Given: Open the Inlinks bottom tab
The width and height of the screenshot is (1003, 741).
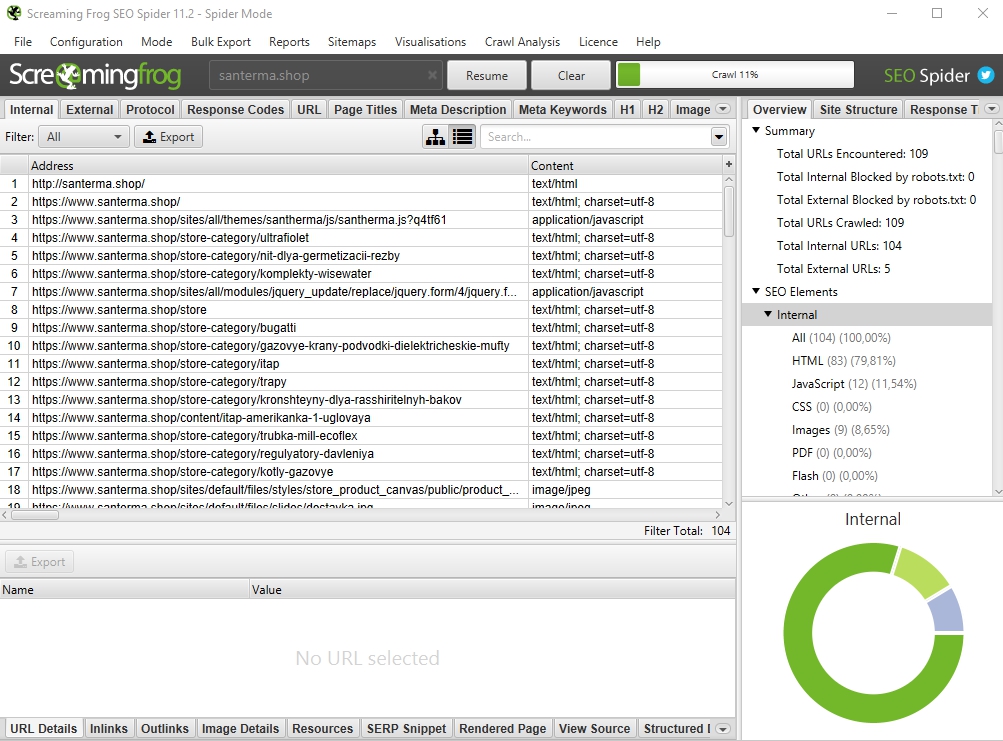Looking at the screenshot, I should [x=109, y=729].
